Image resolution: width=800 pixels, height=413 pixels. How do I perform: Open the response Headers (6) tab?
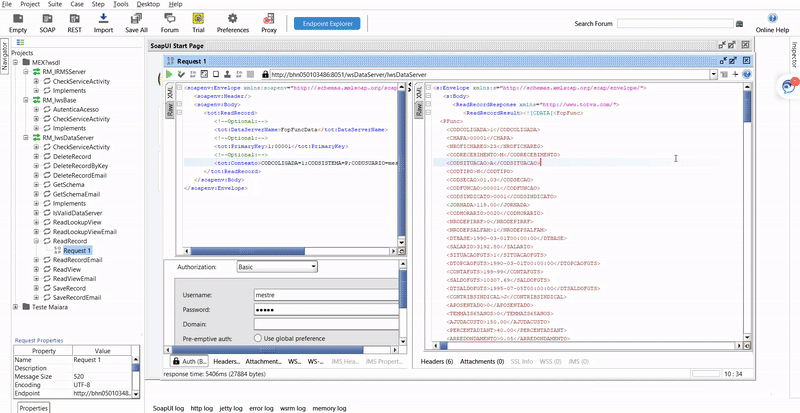(x=437, y=361)
